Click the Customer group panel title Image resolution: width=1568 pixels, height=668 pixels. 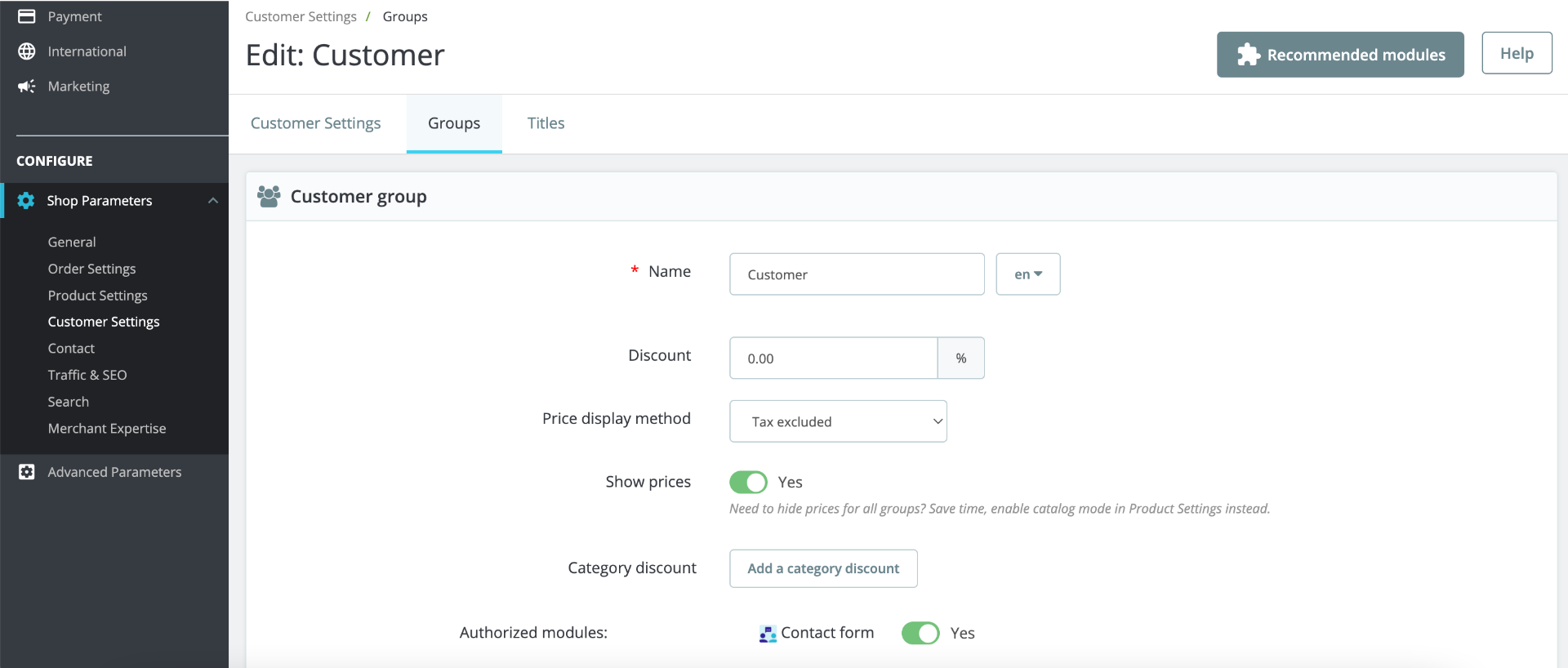pyautogui.click(x=359, y=197)
